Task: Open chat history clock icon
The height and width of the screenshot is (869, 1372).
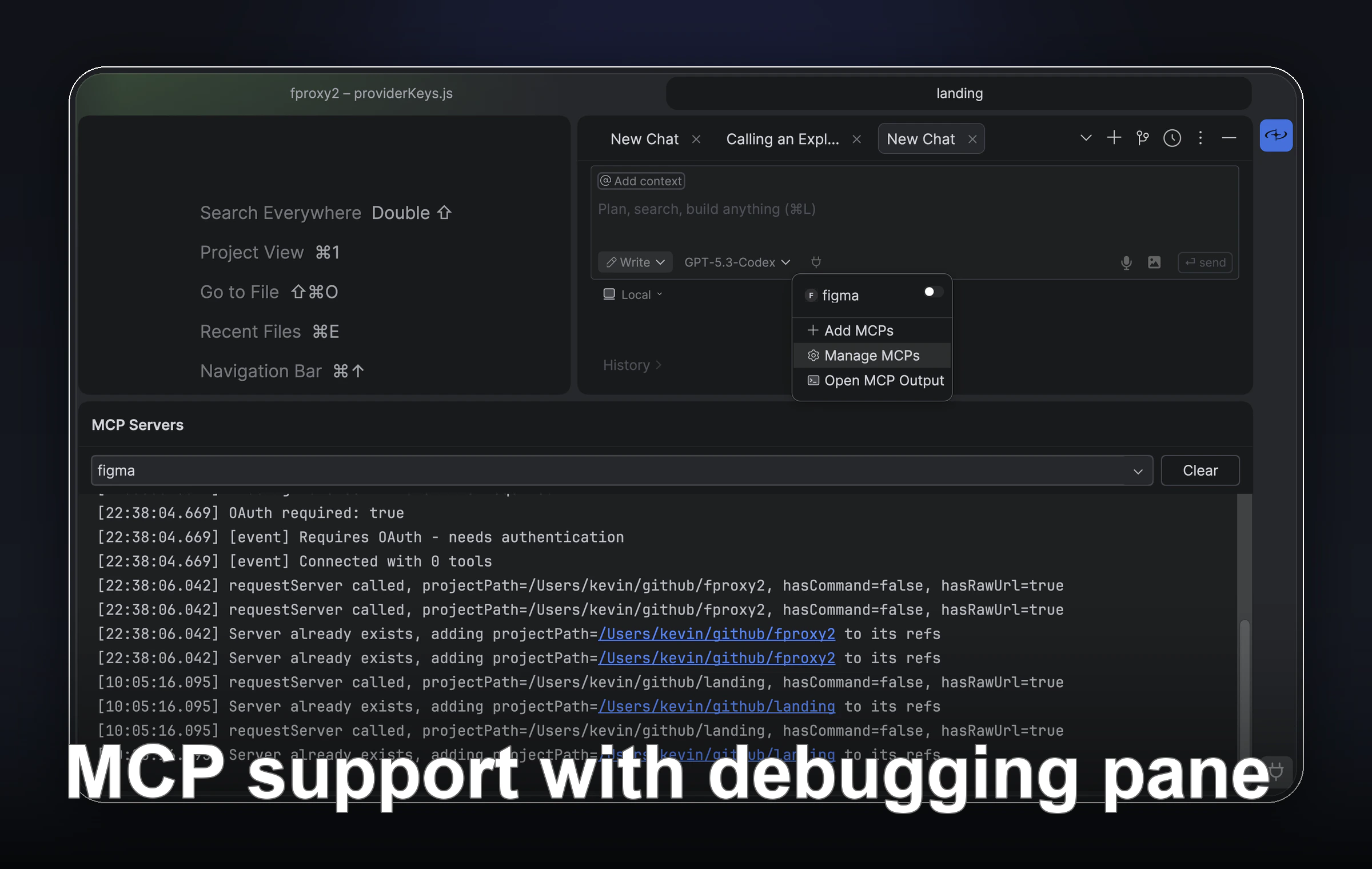Action: pos(1172,138)
